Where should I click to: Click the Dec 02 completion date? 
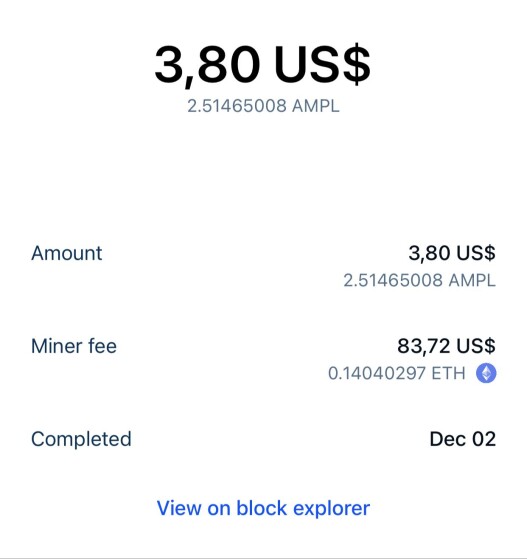pos(462,439)
